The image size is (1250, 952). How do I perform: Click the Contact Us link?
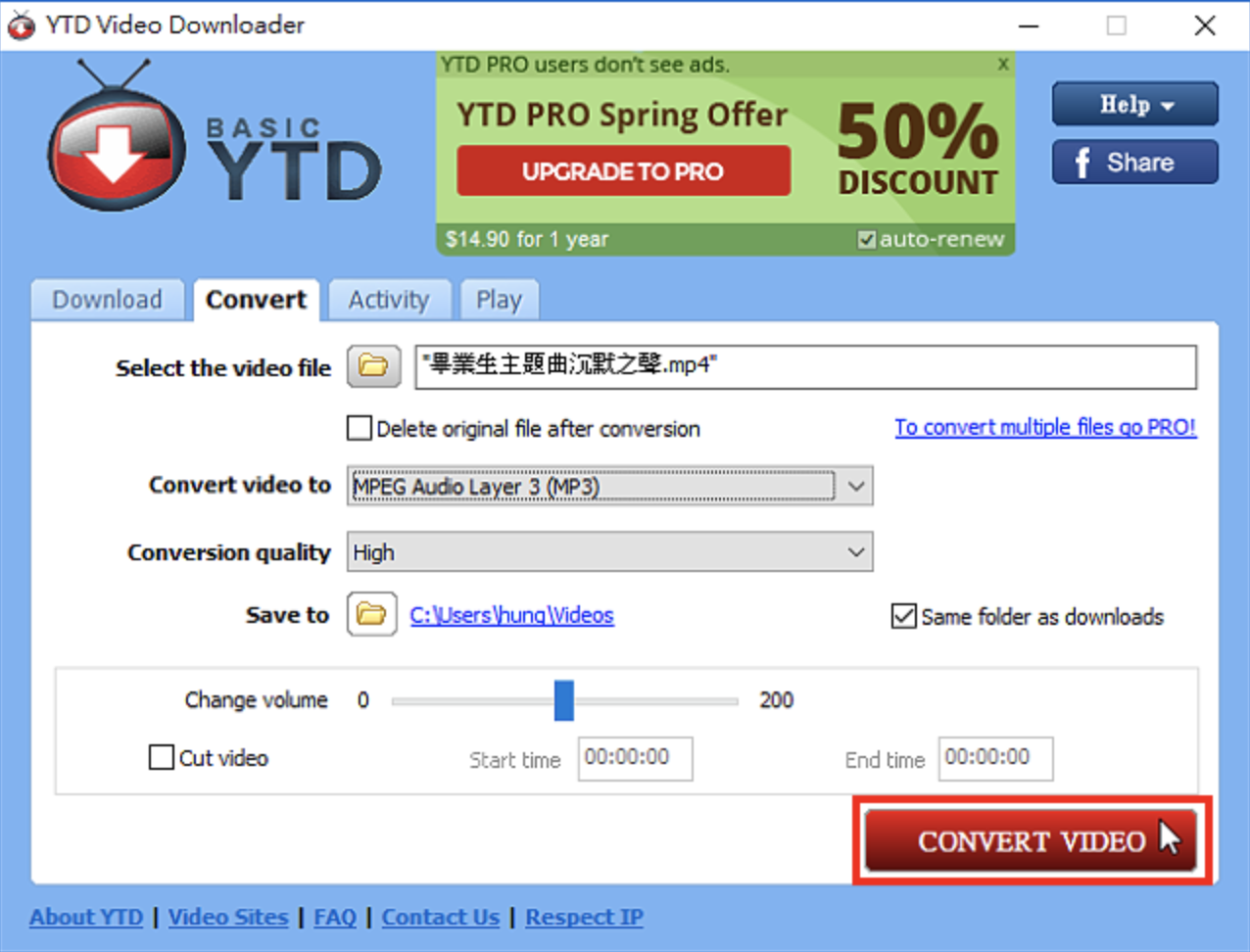point(441,918)
